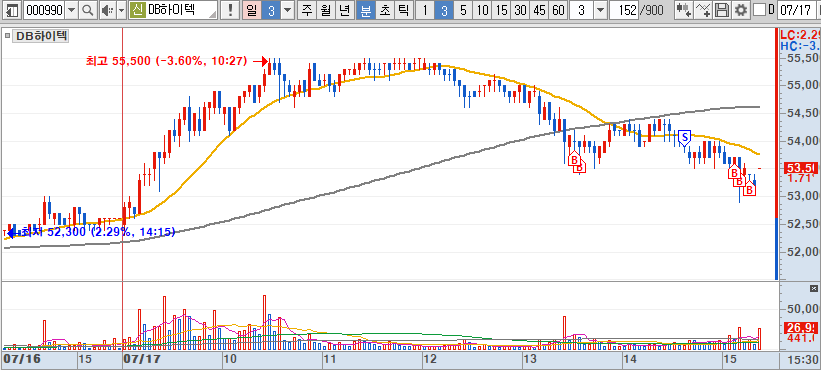The image size is (821, 370).
Task: Select the 10-minute interval button
Action: pyautogui.click(x=483, y=10)
